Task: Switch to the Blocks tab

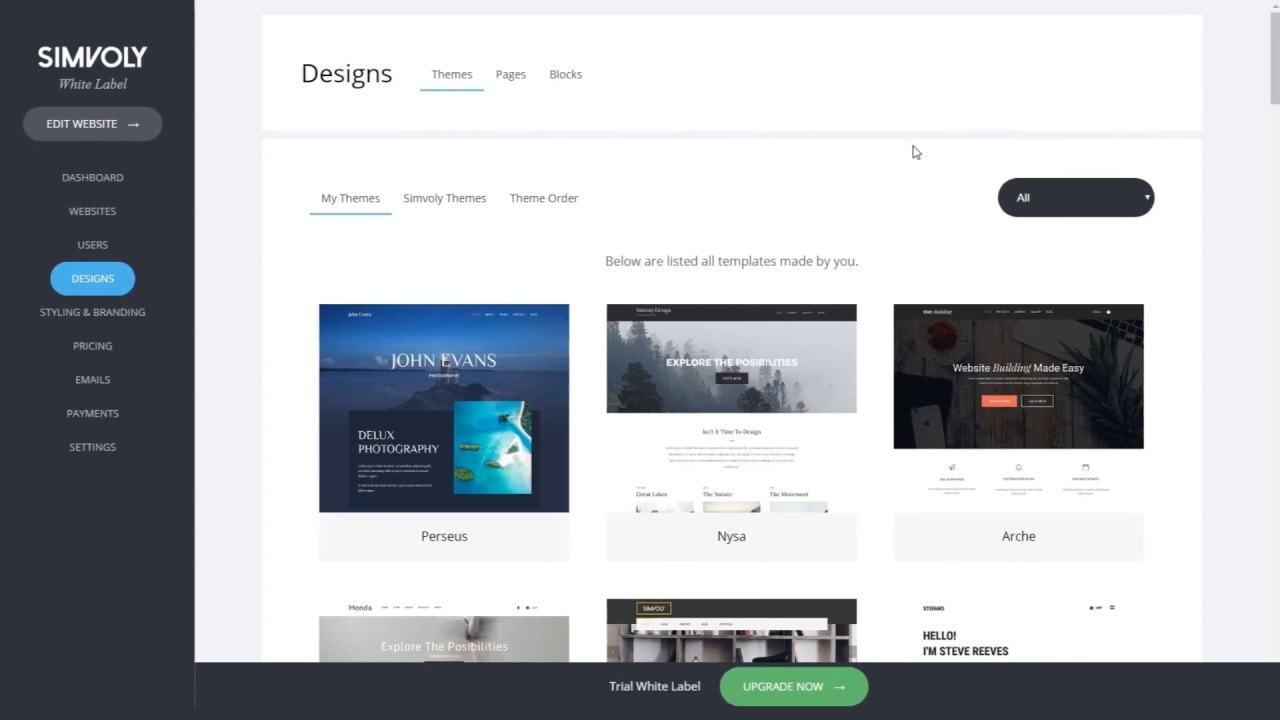Action: pos(565,74)
